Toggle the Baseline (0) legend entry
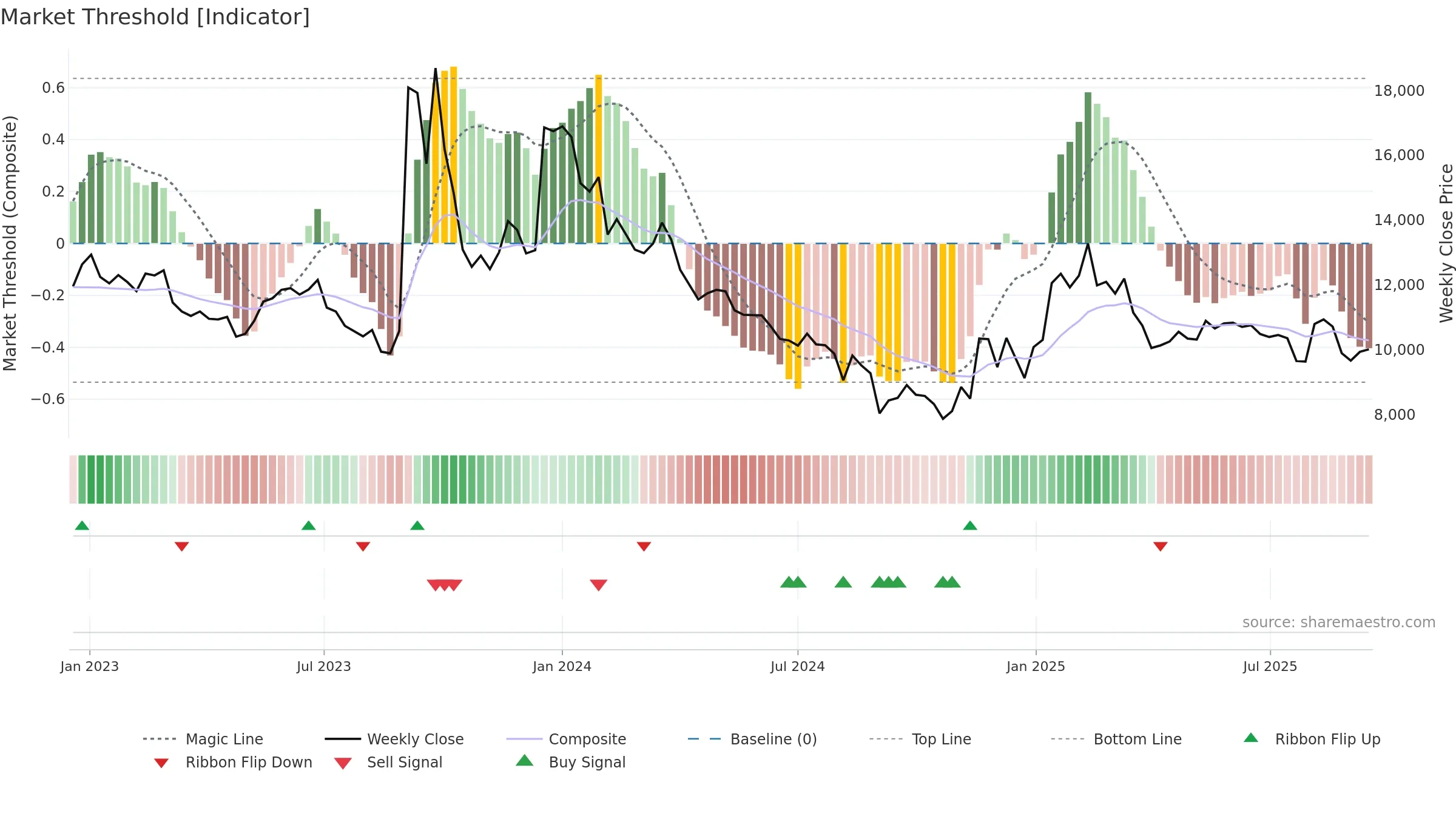 pos(752,739)
